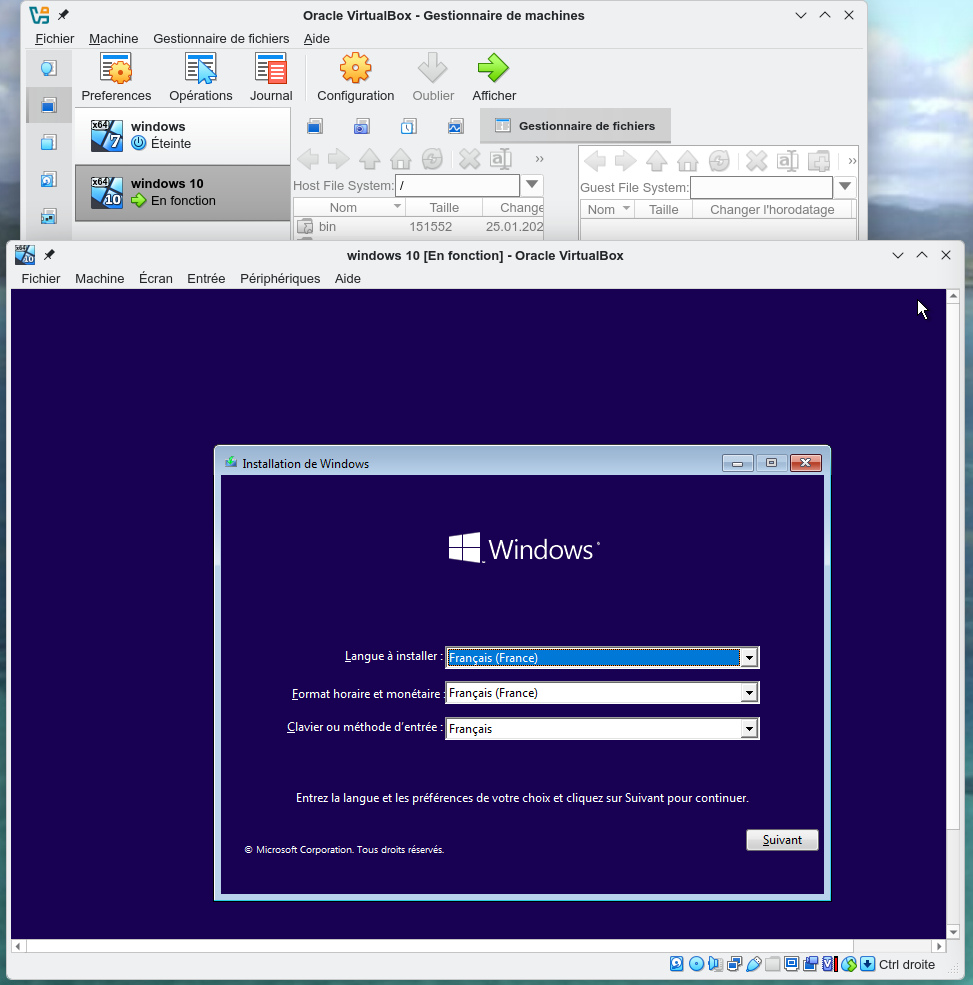
Task: Click the USB device status bar icon
Action: point(754,964)
